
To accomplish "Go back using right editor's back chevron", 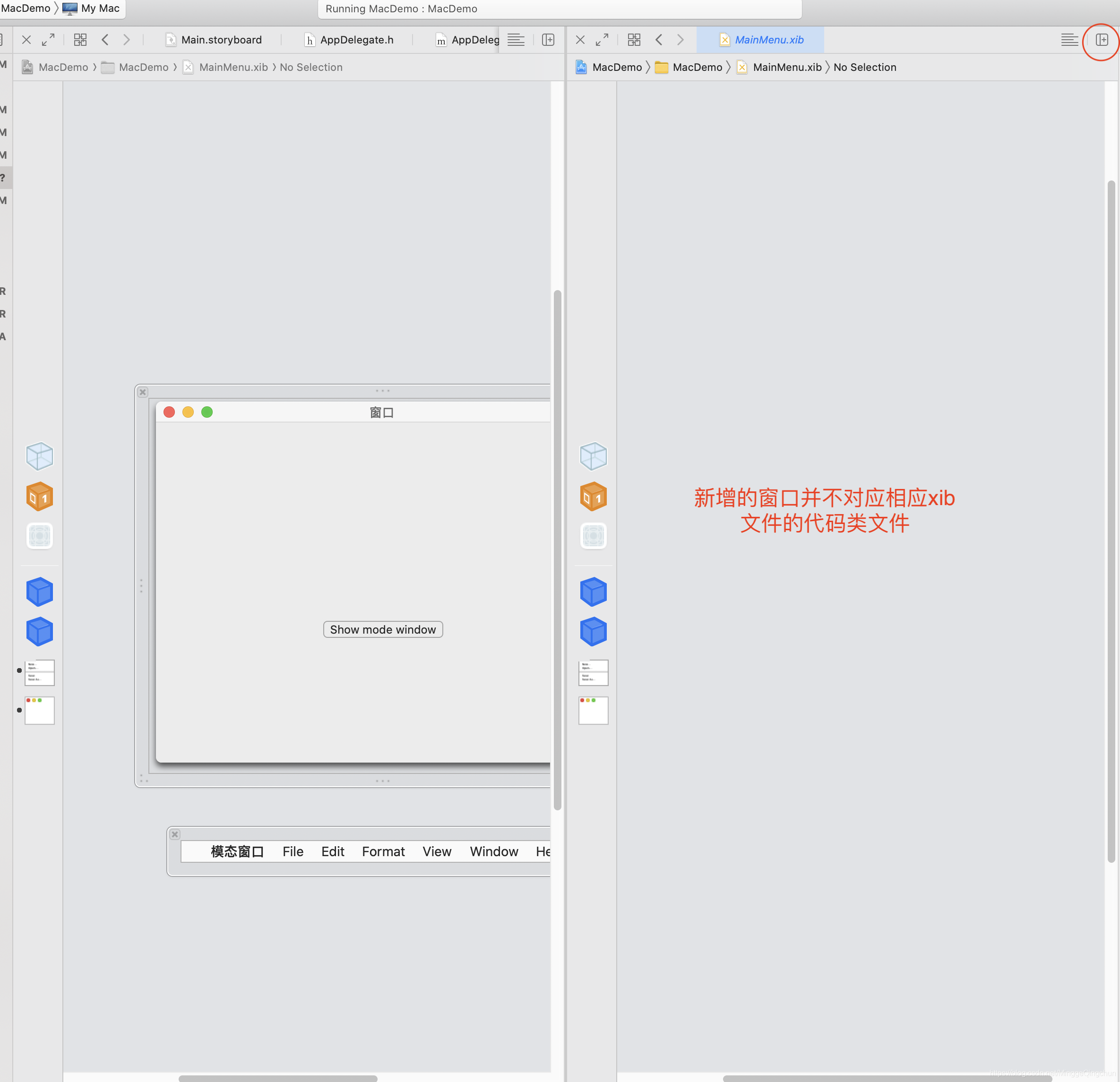I will [x=659, y=40].
